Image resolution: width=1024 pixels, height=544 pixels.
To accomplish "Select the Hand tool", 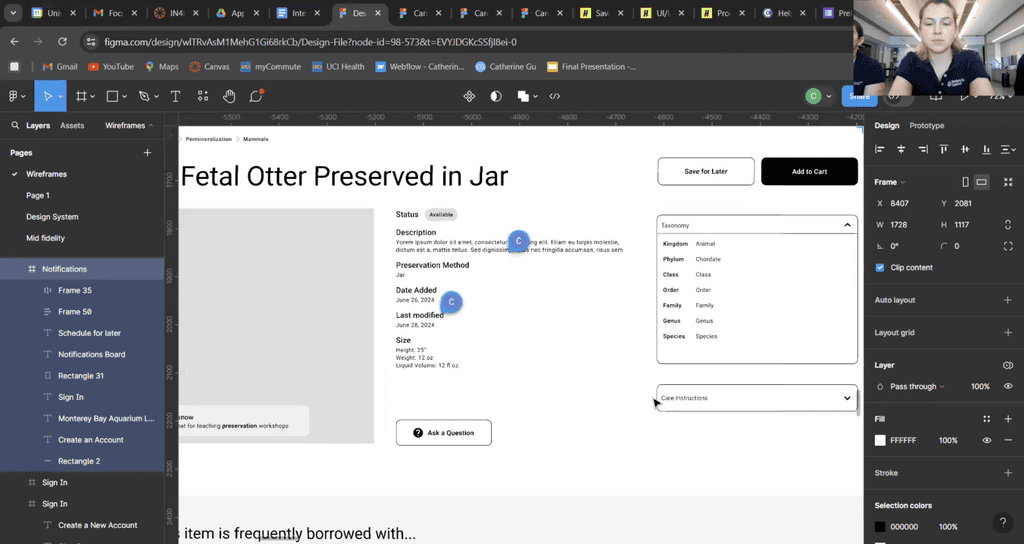I will [x=229, y=97].
